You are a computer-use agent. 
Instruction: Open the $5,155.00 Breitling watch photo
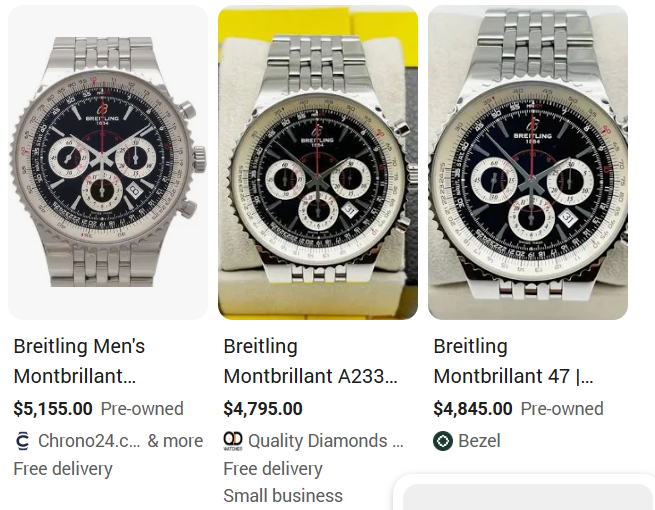[108, 163]
